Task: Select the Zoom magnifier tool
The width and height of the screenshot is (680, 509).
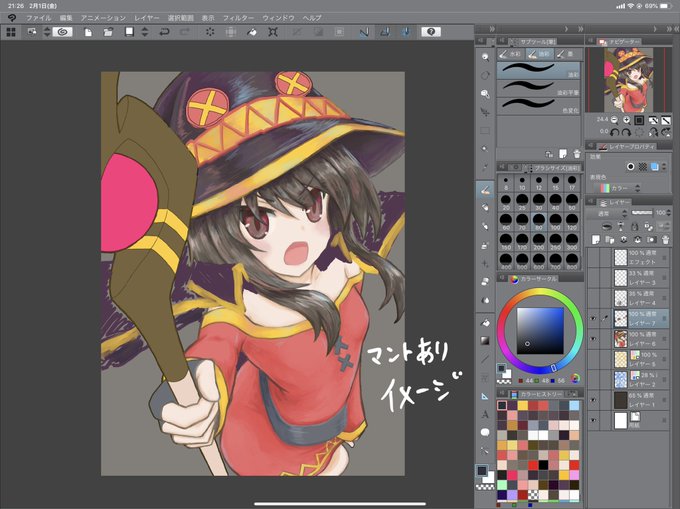Action: (485, 57)
